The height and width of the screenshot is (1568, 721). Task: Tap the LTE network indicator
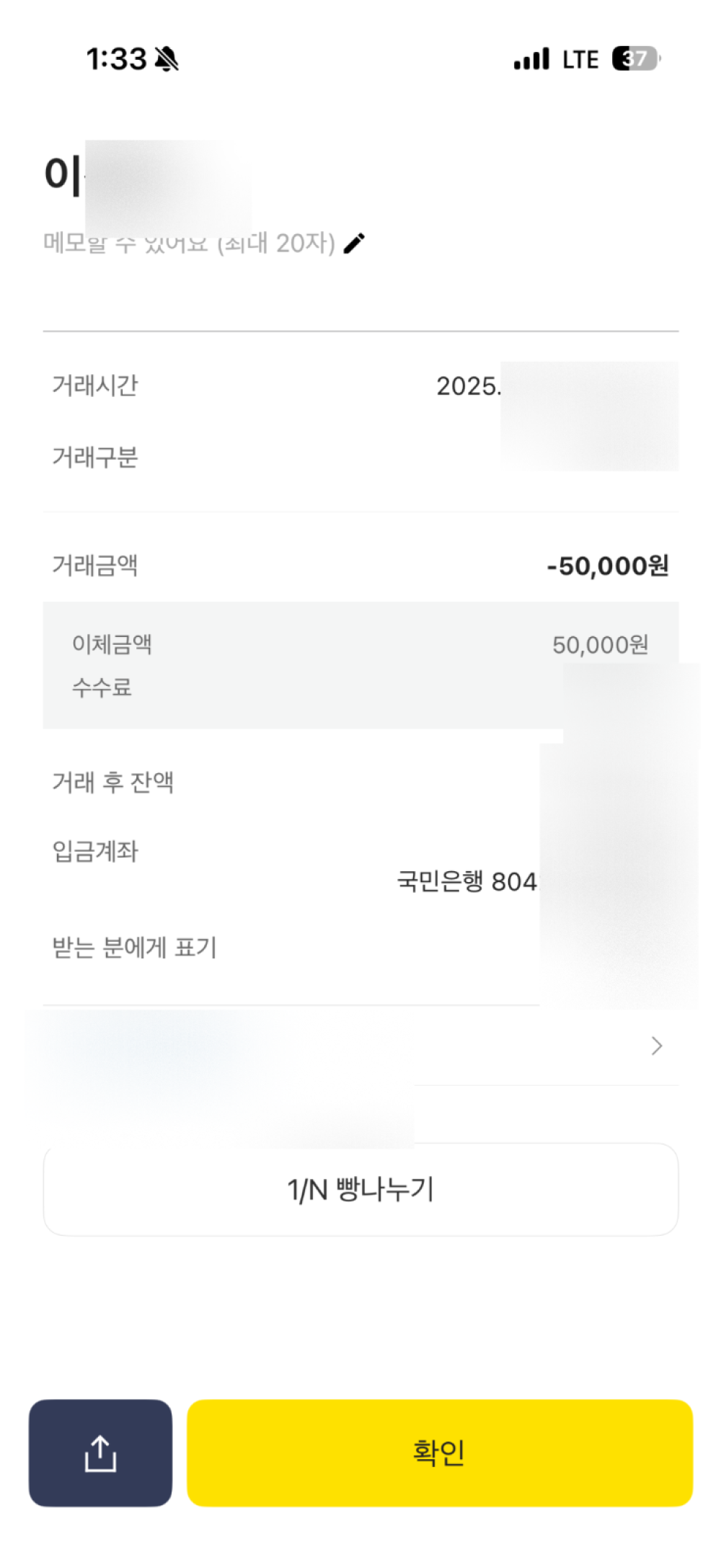coord(580,59)
